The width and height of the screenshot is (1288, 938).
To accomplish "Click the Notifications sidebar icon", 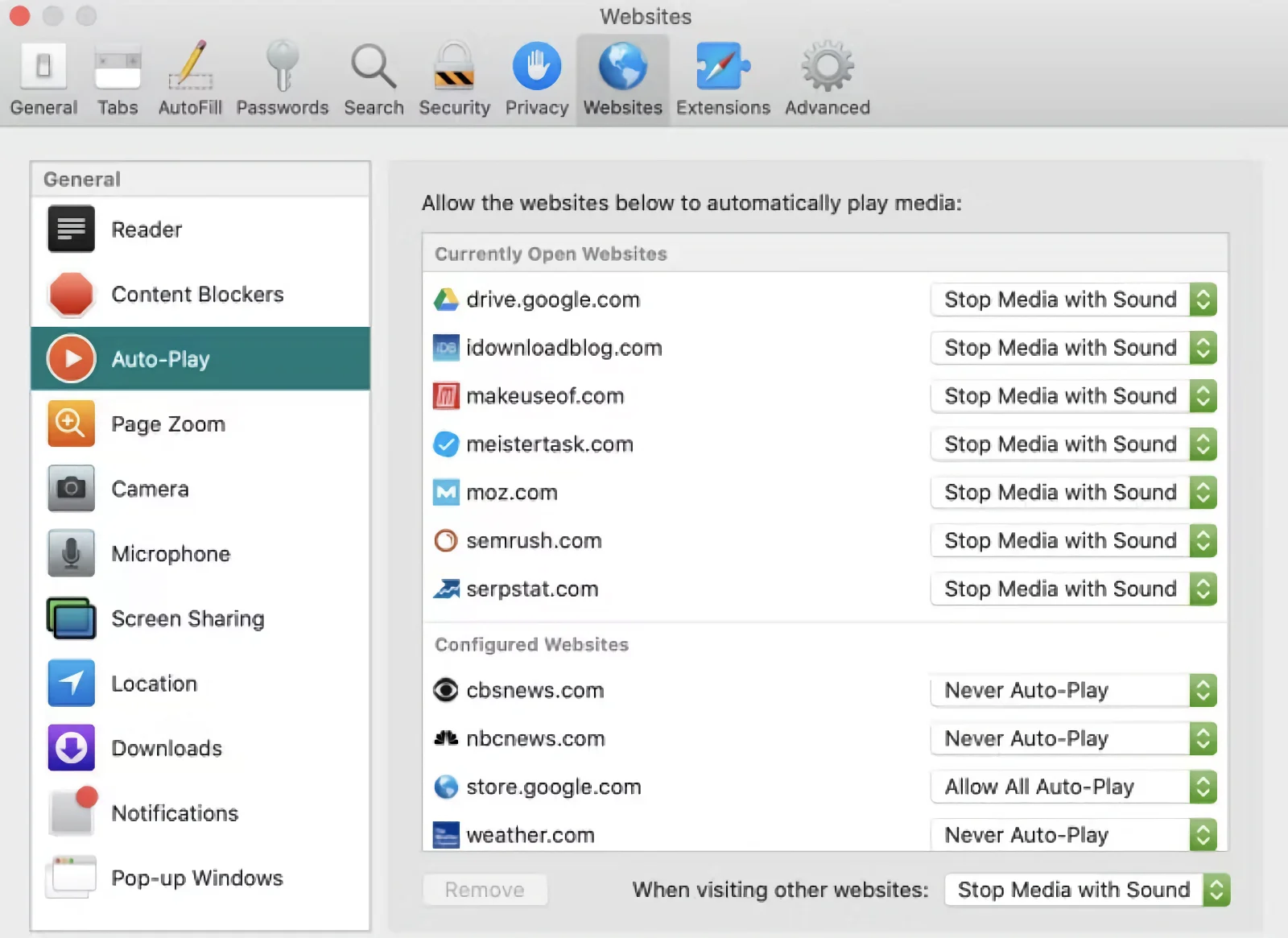I will pyautogui.click(x=72, y=812).
